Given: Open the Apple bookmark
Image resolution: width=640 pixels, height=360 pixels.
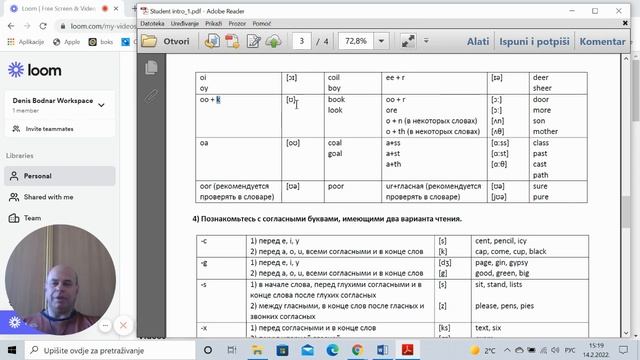Looking at the screenshot, I should [x=67, y=42].
